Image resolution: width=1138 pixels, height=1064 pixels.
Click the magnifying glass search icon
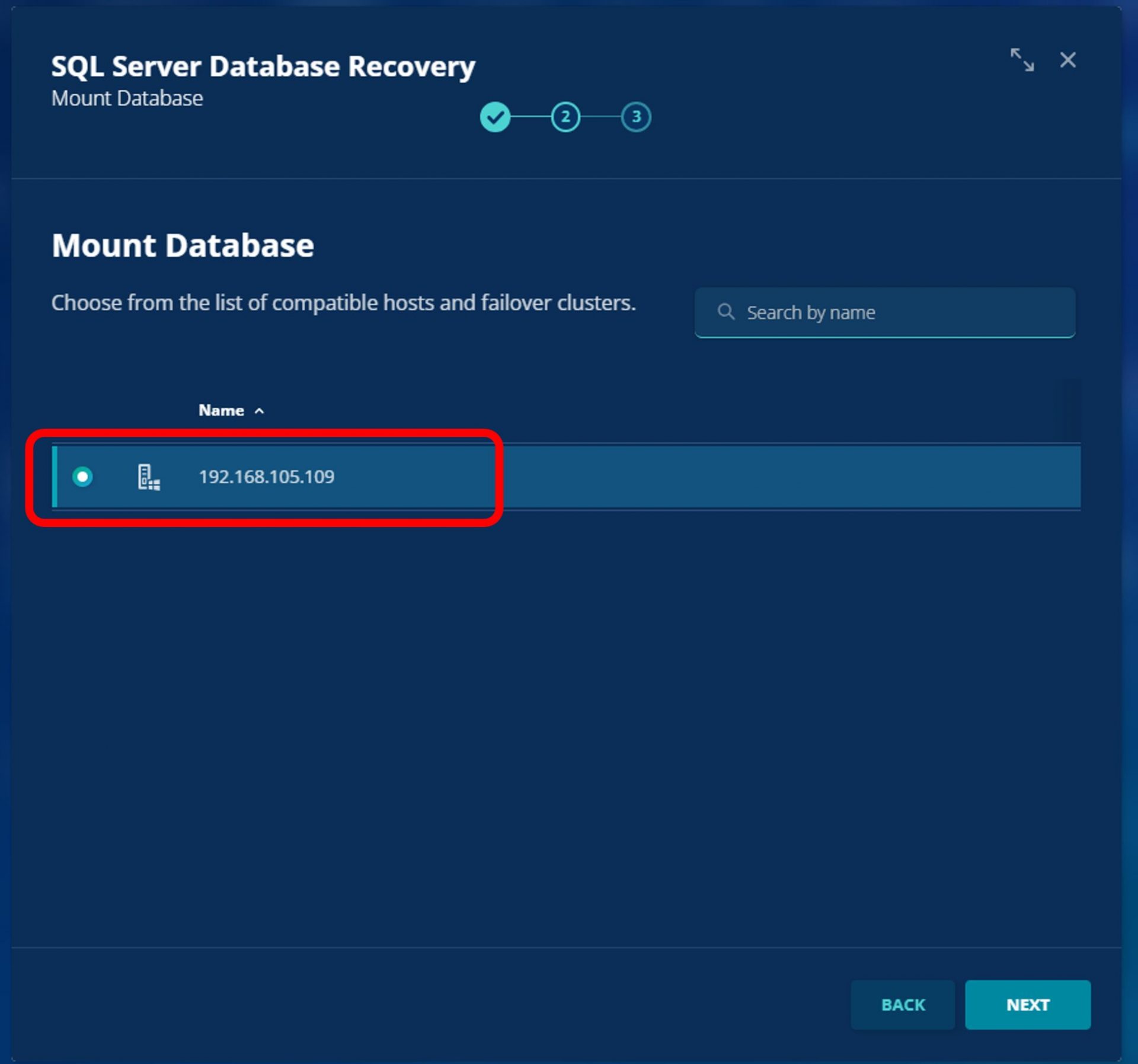point(725,312)
